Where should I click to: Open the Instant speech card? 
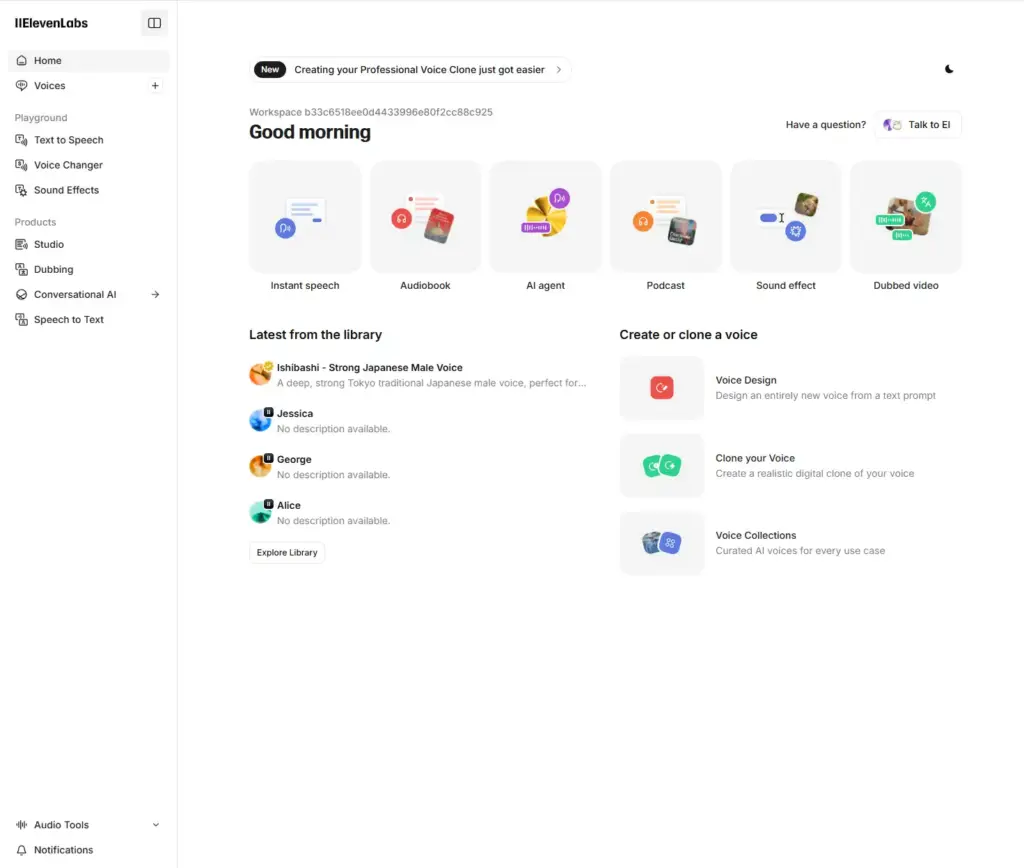[305, 217]
